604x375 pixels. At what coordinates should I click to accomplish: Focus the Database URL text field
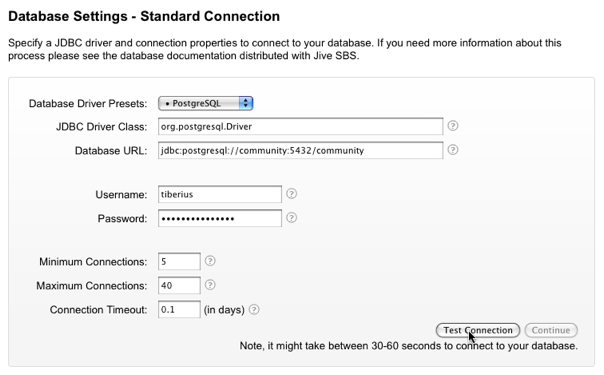(x=300, y=150)
